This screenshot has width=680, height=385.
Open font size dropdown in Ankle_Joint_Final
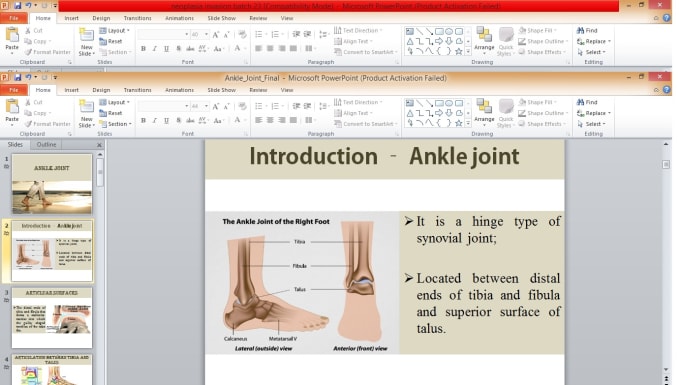[x=206, y=106]
